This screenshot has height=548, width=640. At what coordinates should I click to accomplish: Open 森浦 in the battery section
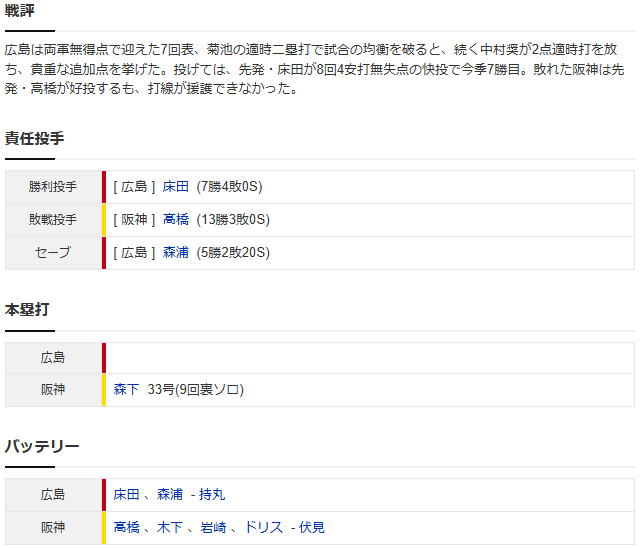click(x=170, y=495)
